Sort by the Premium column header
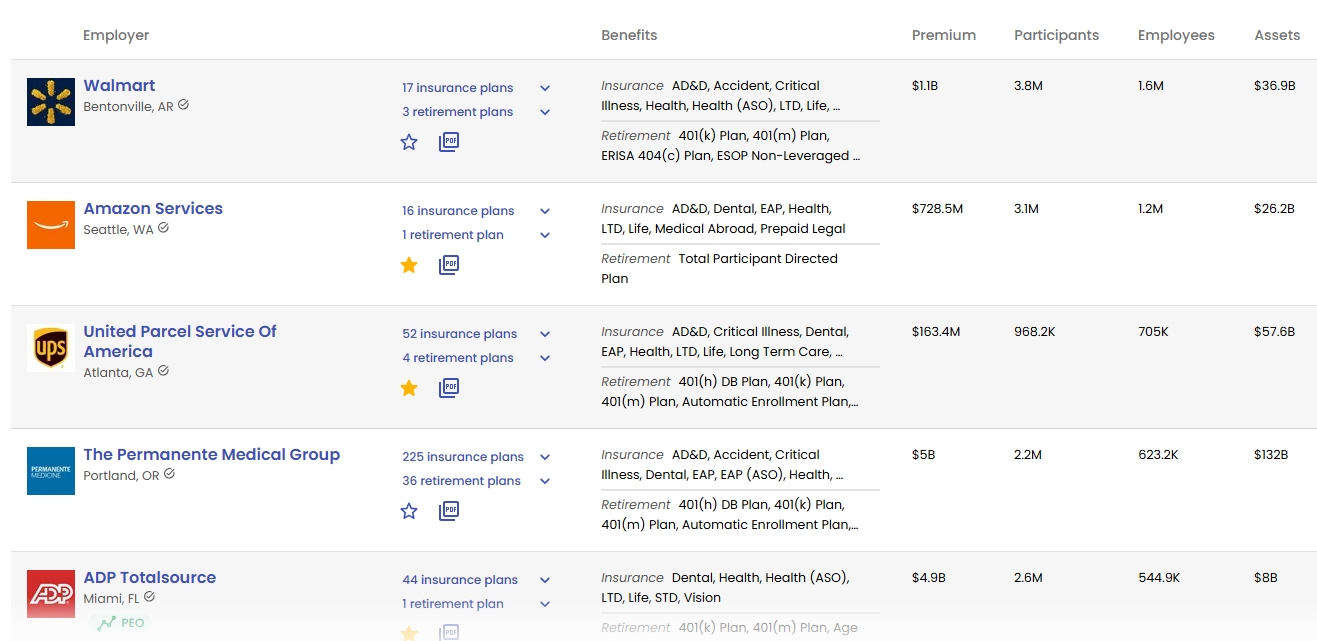 pyautogui.click(x=943, y=35)
